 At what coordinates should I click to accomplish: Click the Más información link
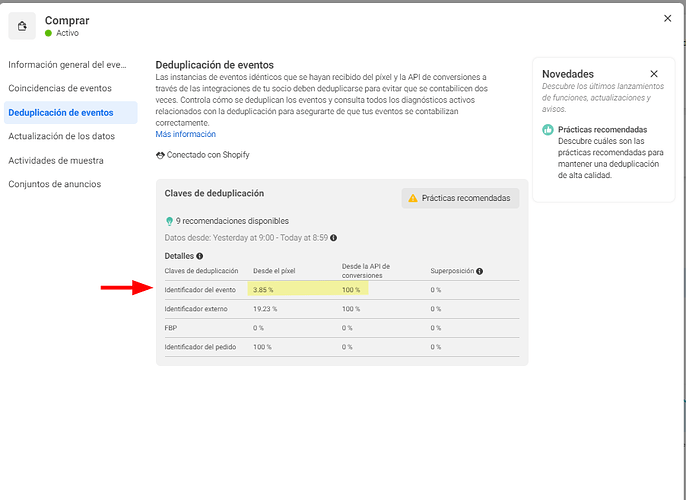coord(186,134)
